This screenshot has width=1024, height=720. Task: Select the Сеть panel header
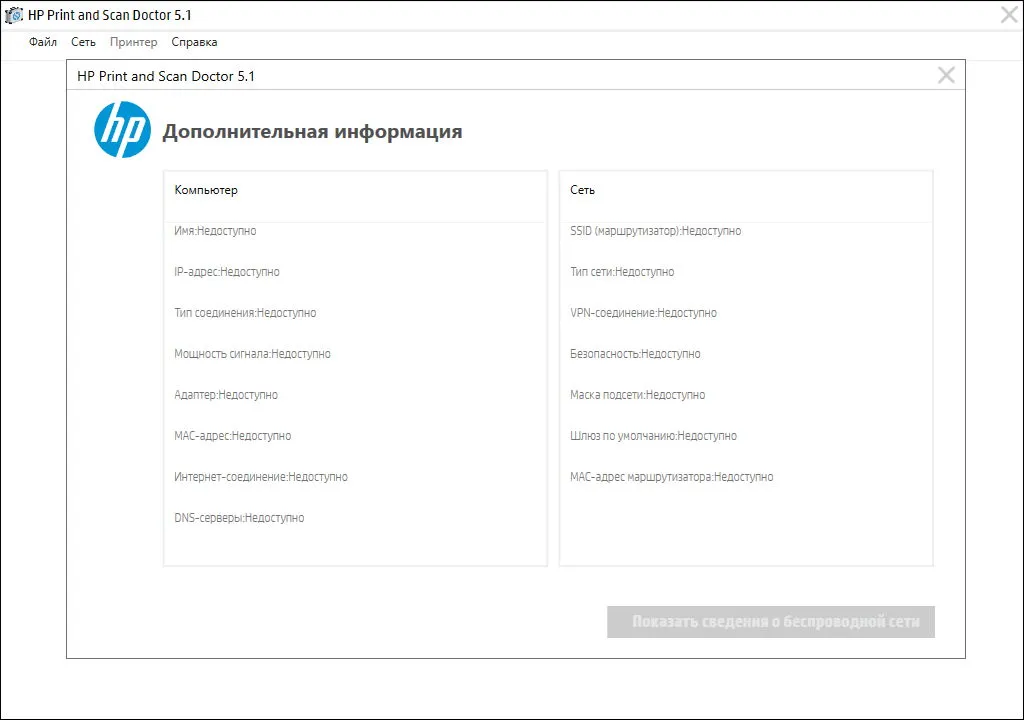click(582, 190)
